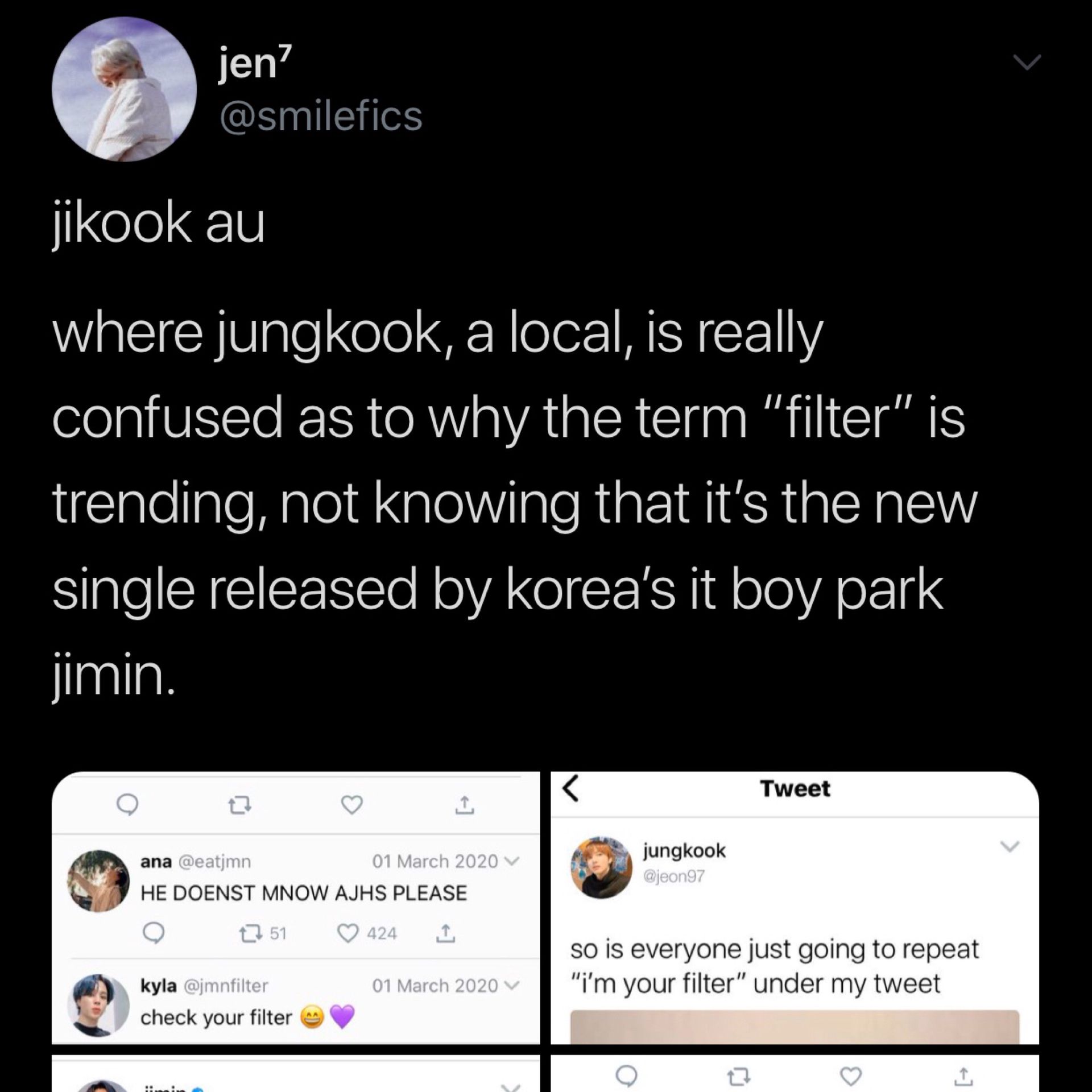Viewport: 1092px width, 1092px height.
Task: Open ana's profile avatar
Action: [98, 881]
